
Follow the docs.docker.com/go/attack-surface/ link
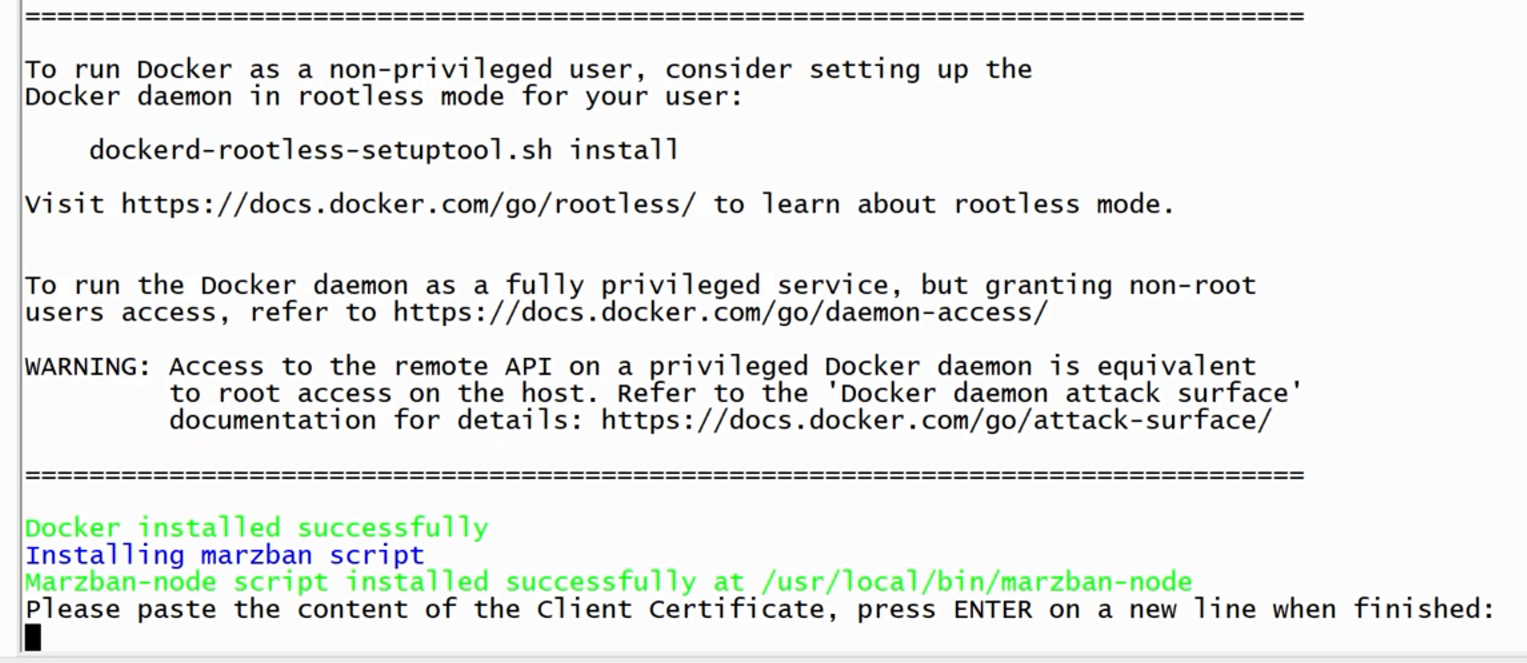[936, 420]
